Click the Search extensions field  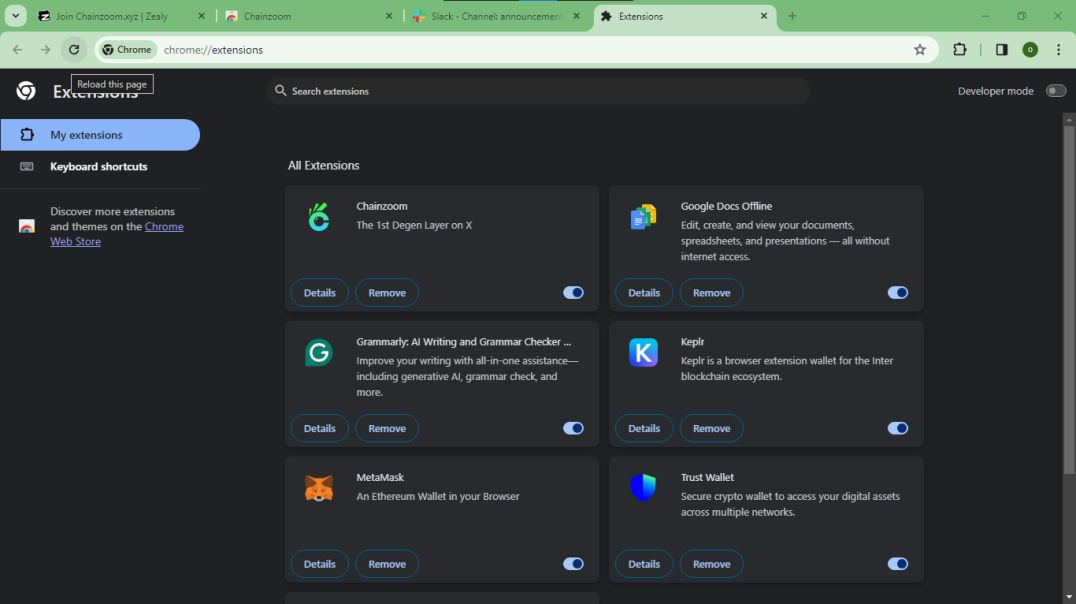(x=538, y=91)
